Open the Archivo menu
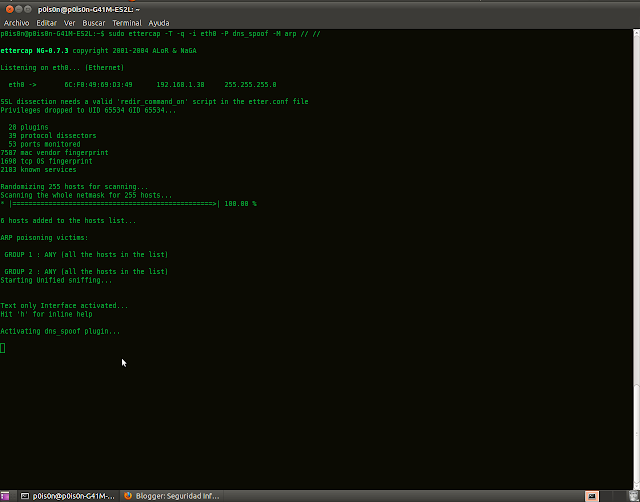This screenshot has width=640, height=502. point(16,23)
